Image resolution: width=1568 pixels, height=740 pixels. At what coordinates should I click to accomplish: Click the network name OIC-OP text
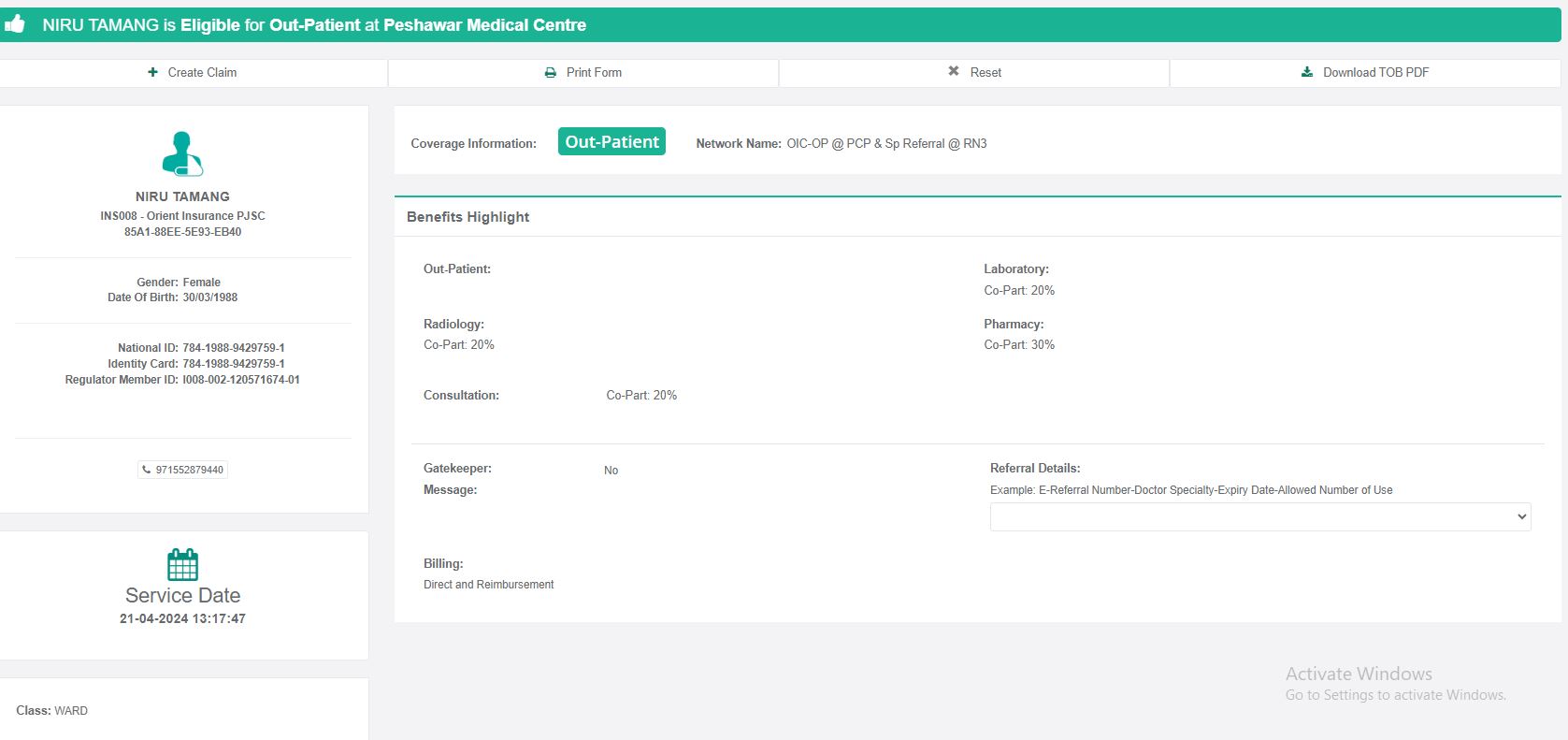click(x=885, y=143)
